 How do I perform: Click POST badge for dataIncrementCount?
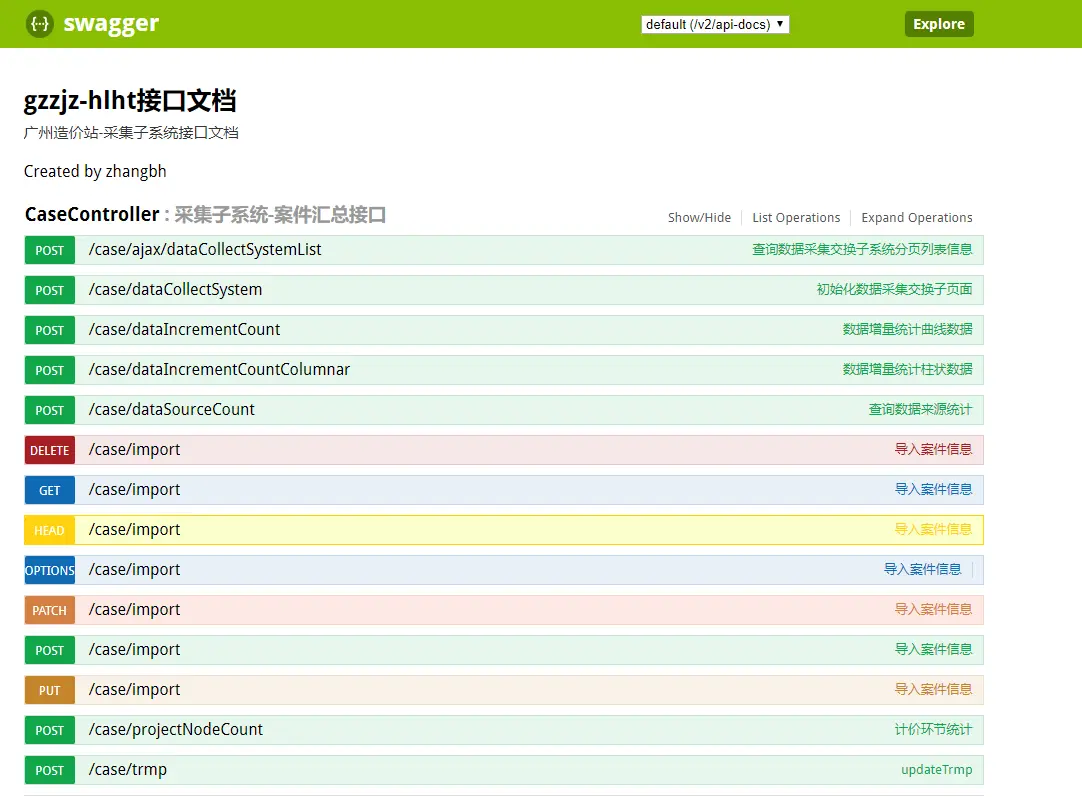click(x=50, y=331)
